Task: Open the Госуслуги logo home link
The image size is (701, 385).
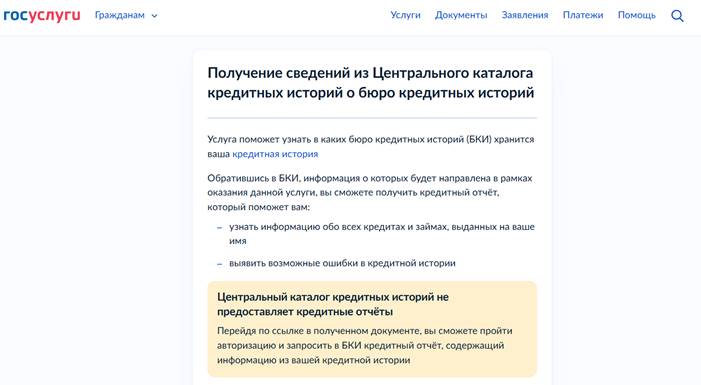Action: (42, 15)
